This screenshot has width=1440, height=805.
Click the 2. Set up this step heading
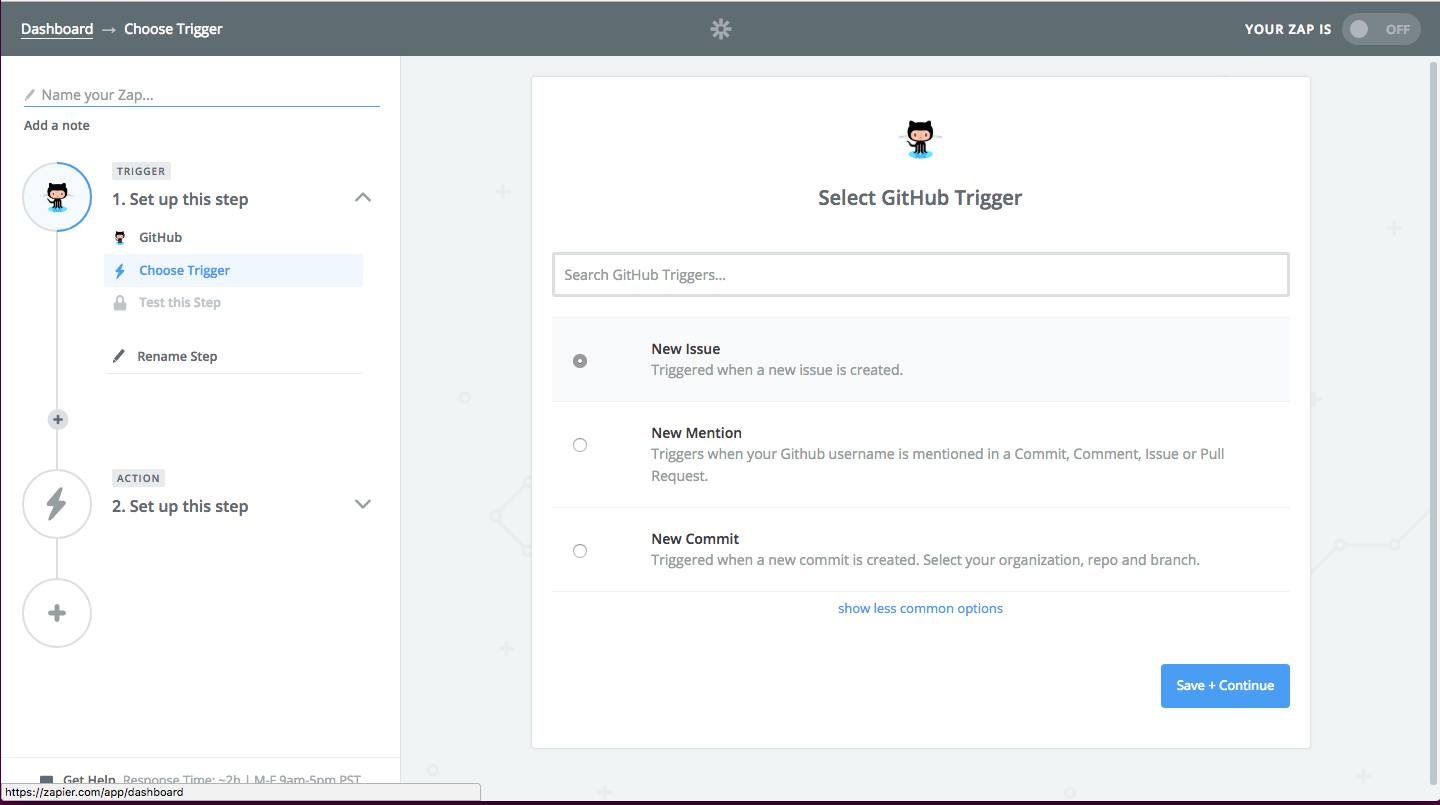point(180,506)
